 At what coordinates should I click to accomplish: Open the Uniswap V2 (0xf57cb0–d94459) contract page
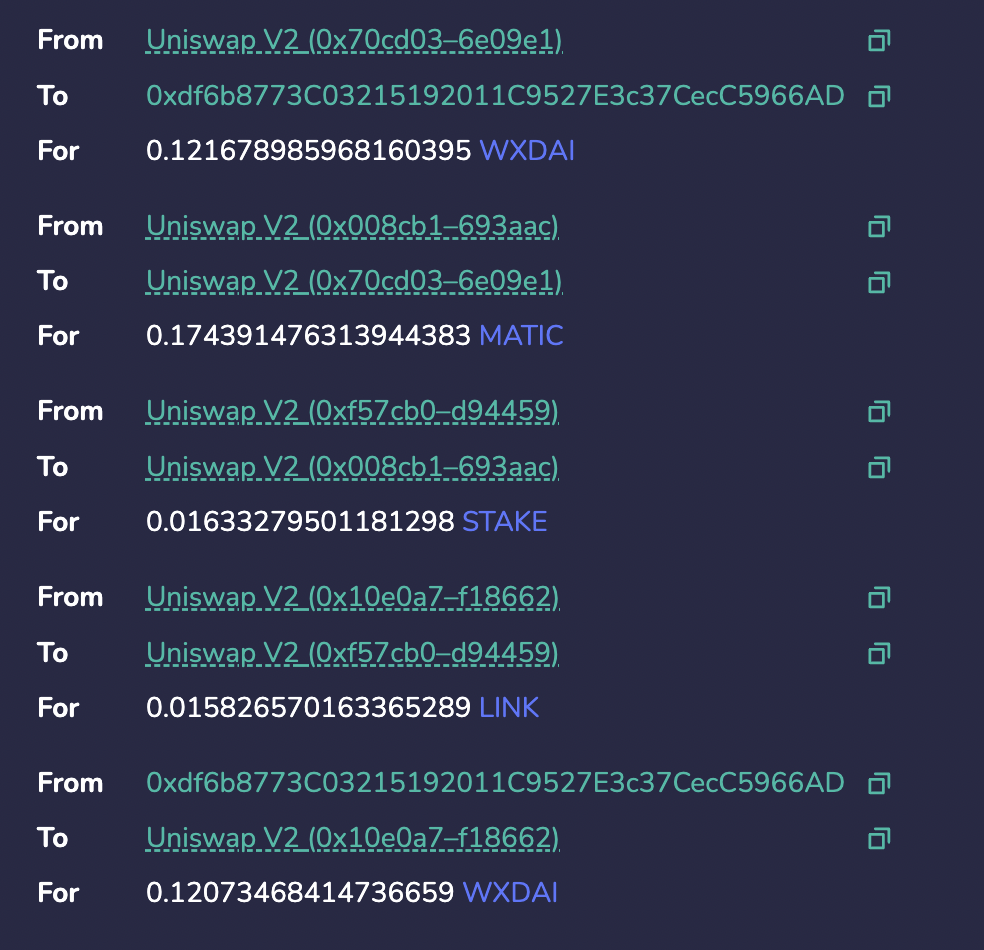click(x=352, y=411)
